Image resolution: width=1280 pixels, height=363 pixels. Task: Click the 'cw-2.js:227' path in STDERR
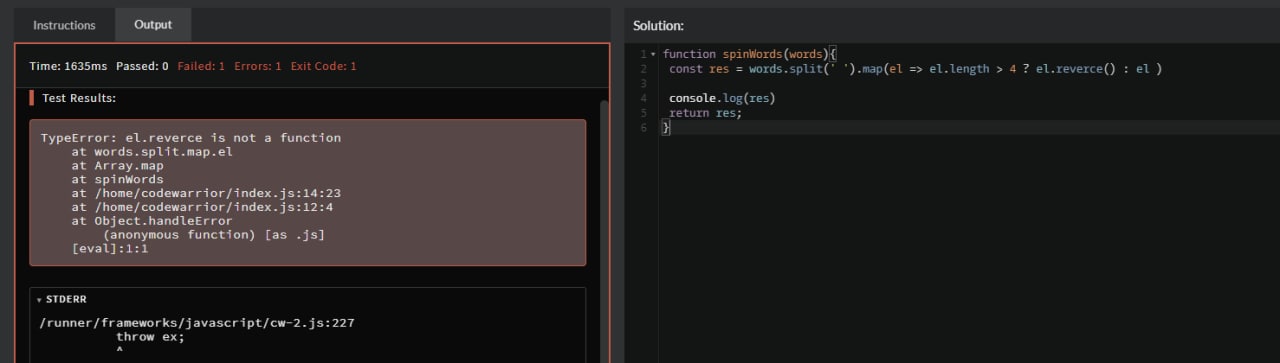tap(197, 323)
